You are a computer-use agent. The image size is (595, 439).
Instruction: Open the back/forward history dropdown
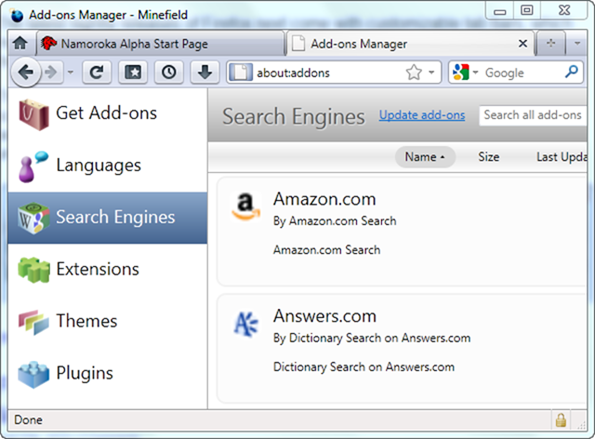pos(71,72)
